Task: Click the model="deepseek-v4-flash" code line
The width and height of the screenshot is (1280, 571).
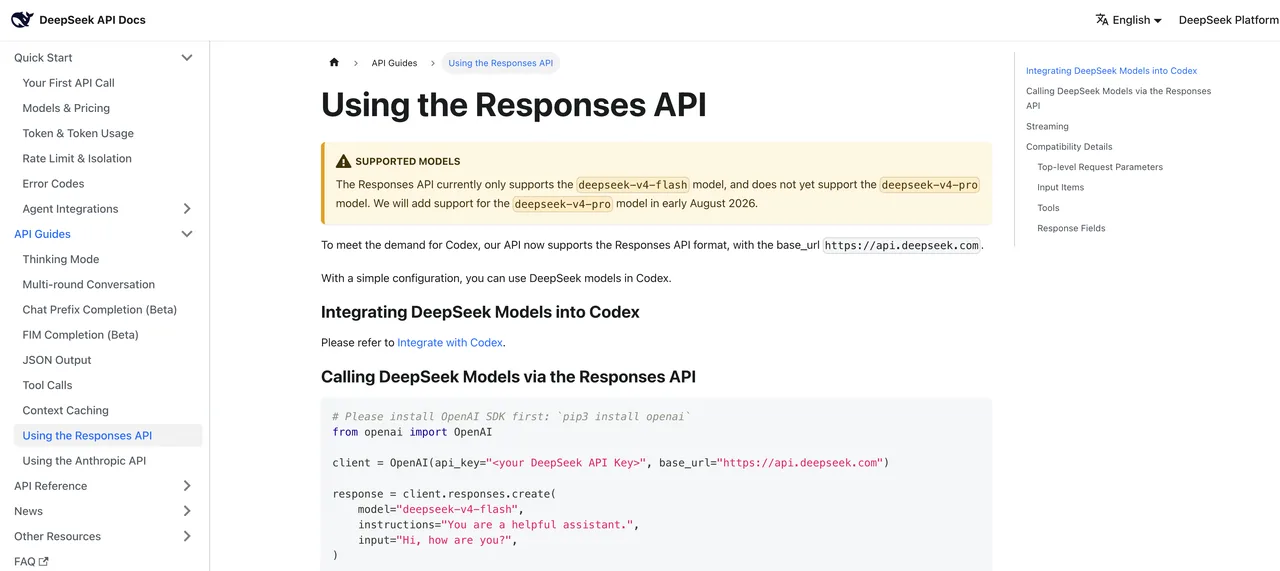Action: pos(440,509)
